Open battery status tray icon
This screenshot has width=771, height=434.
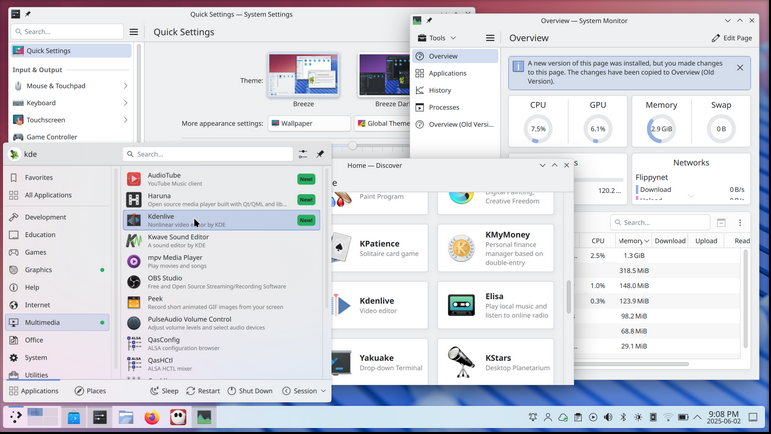point(683,417)
